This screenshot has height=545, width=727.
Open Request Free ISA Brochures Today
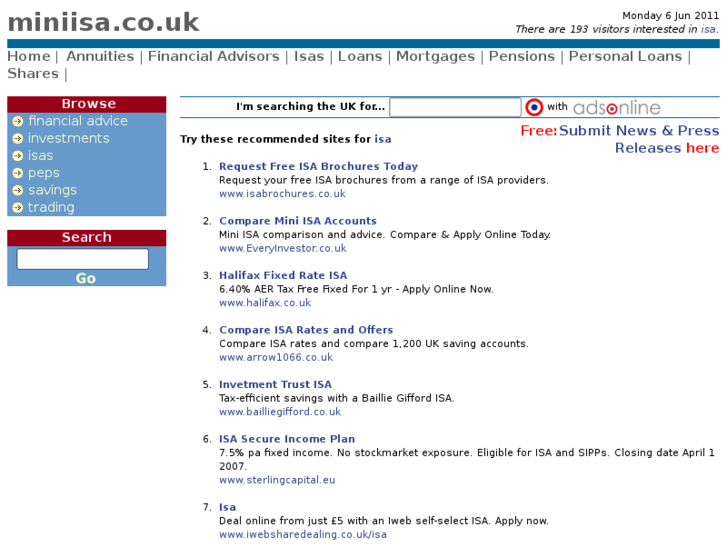tap(319, 166)
